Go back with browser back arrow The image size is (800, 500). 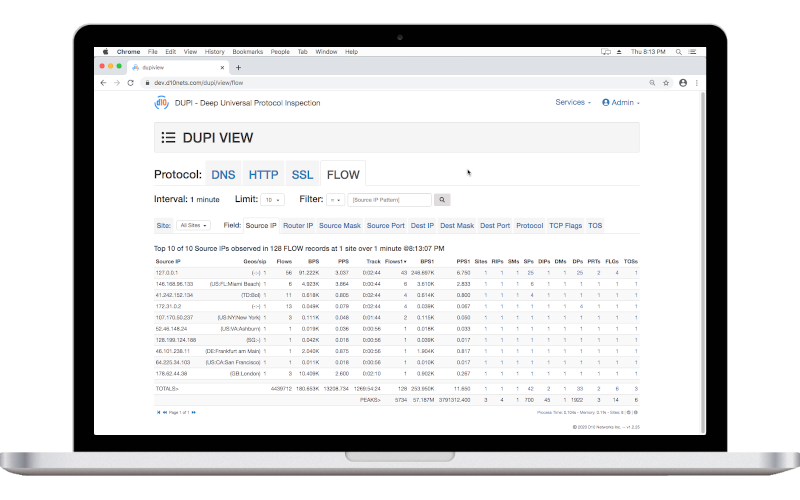coord(104,83)
